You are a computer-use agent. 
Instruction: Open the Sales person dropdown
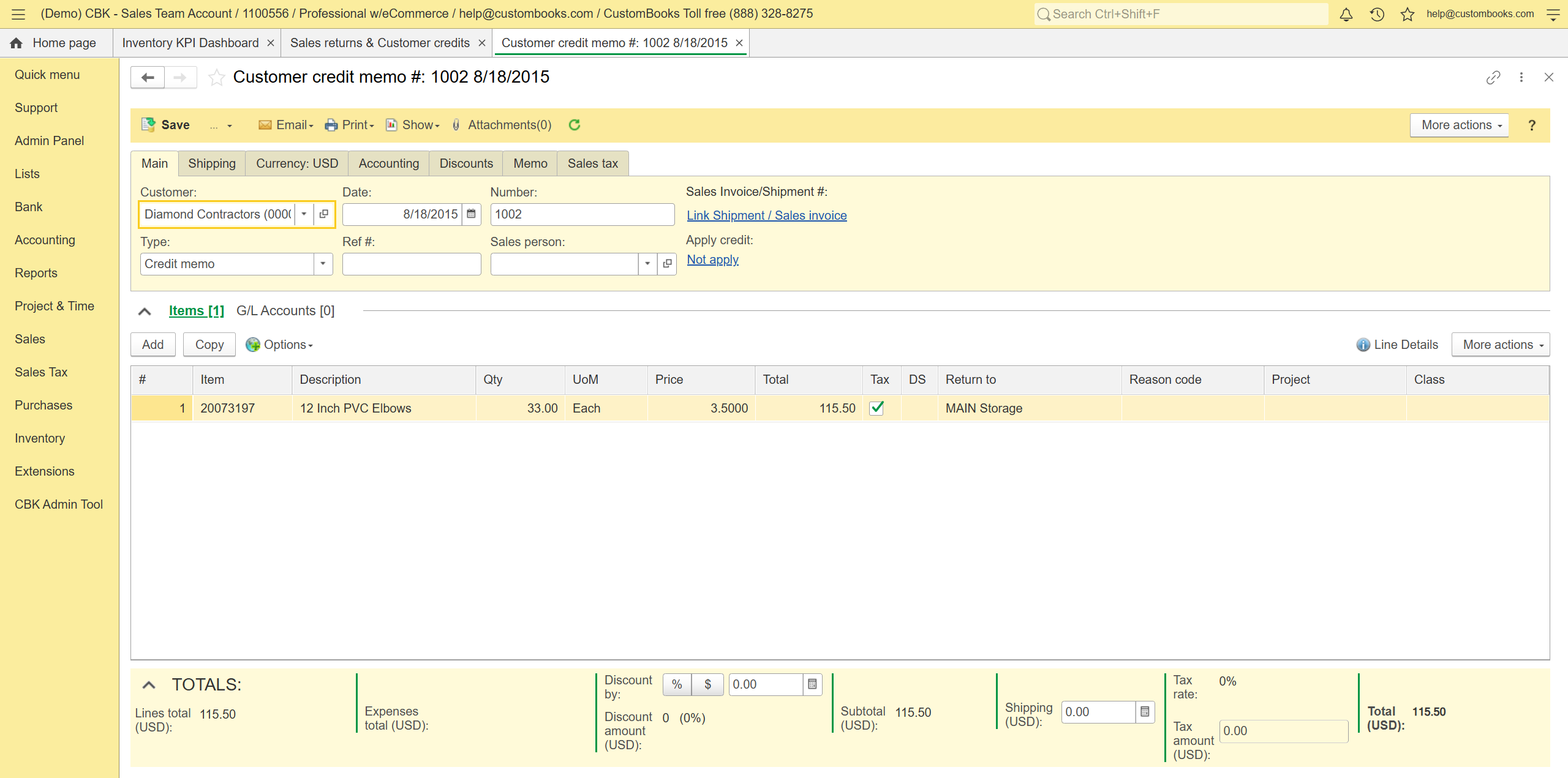pos(647,264)
